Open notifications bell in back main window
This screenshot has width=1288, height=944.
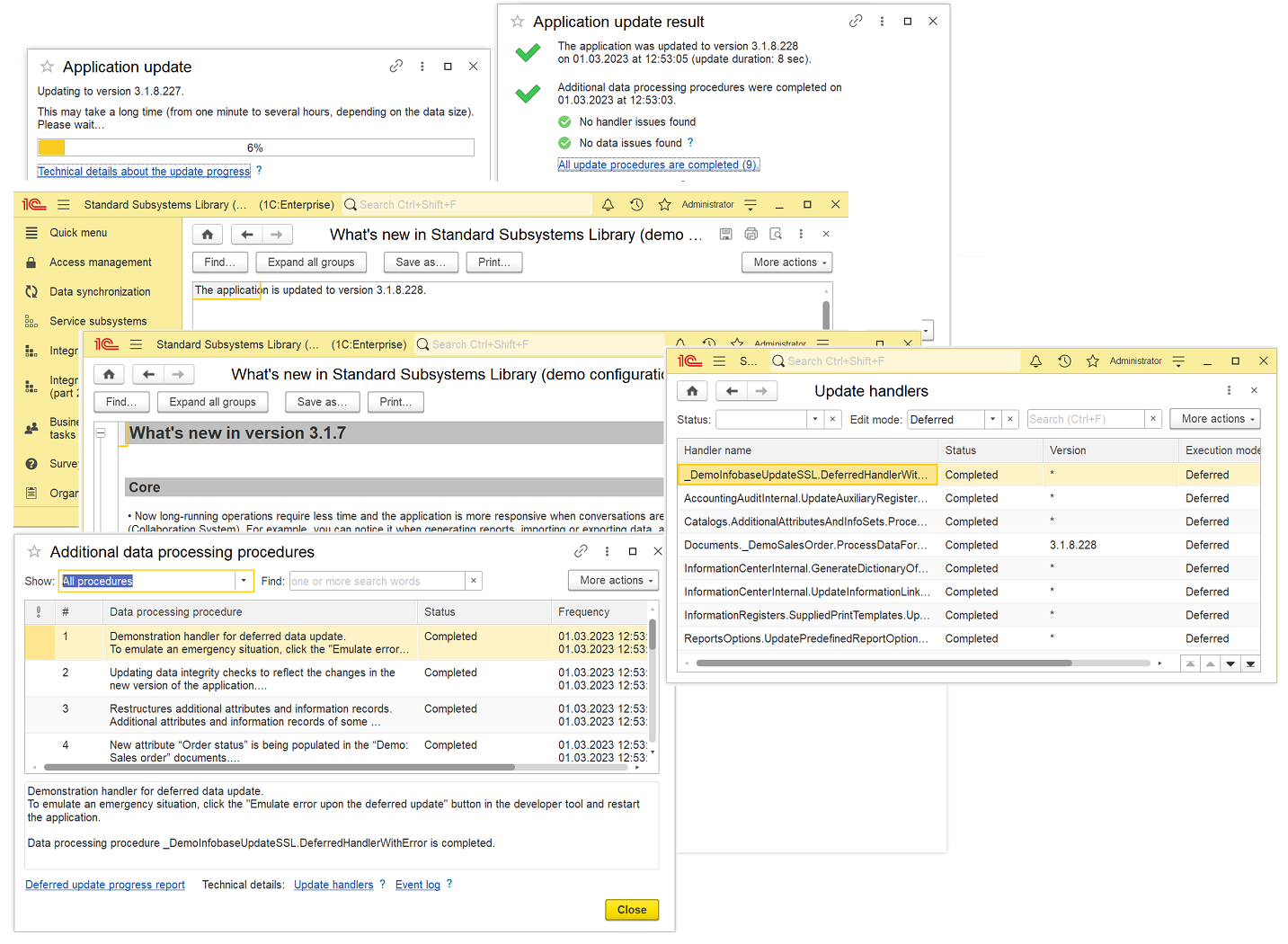[608, 205]
